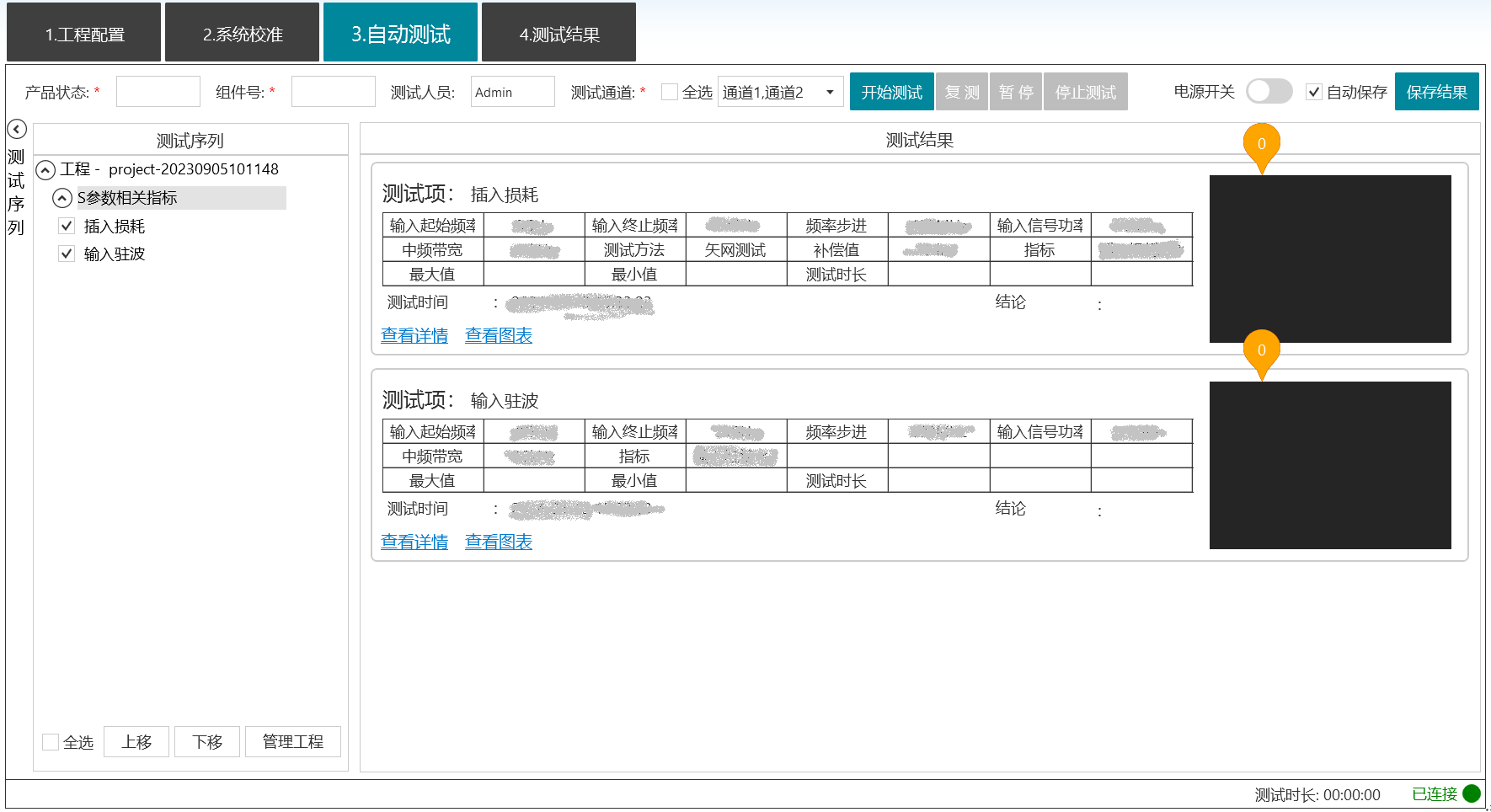Focus the 组件号 input field
The image size is (1491, 812).
[334, 92]
